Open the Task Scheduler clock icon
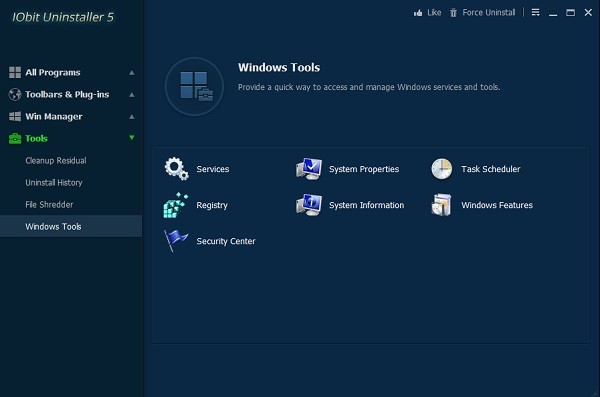The image size is (600, 397). point(442,169)
